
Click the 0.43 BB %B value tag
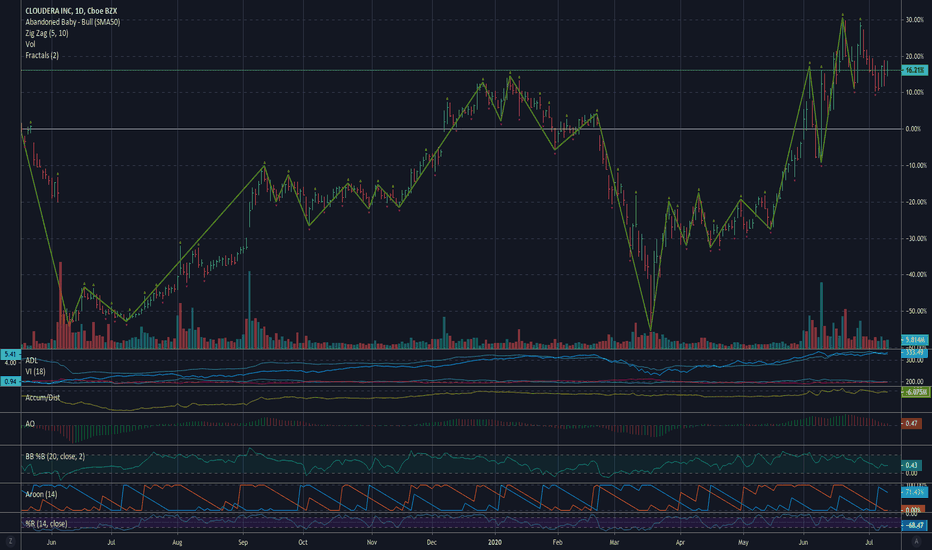[911, 465]
